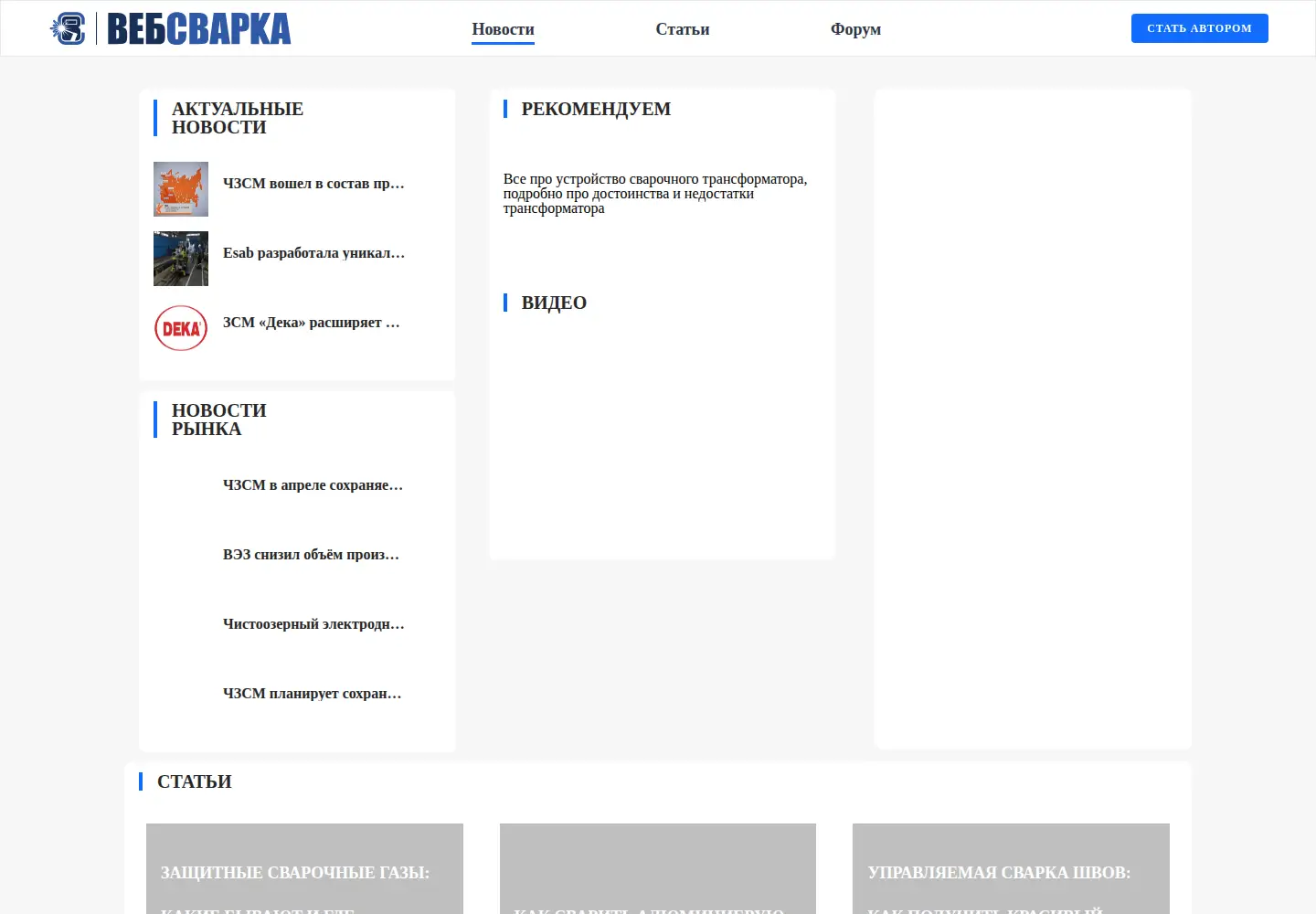The height and width of the screenshot is (914, 1316).
Task: Open article card 'ЗАЩИТНЫЕ СВАРОЧНЫЕ ГАЗЫ'
Action: pyautogui.click(x=304, y=869)
